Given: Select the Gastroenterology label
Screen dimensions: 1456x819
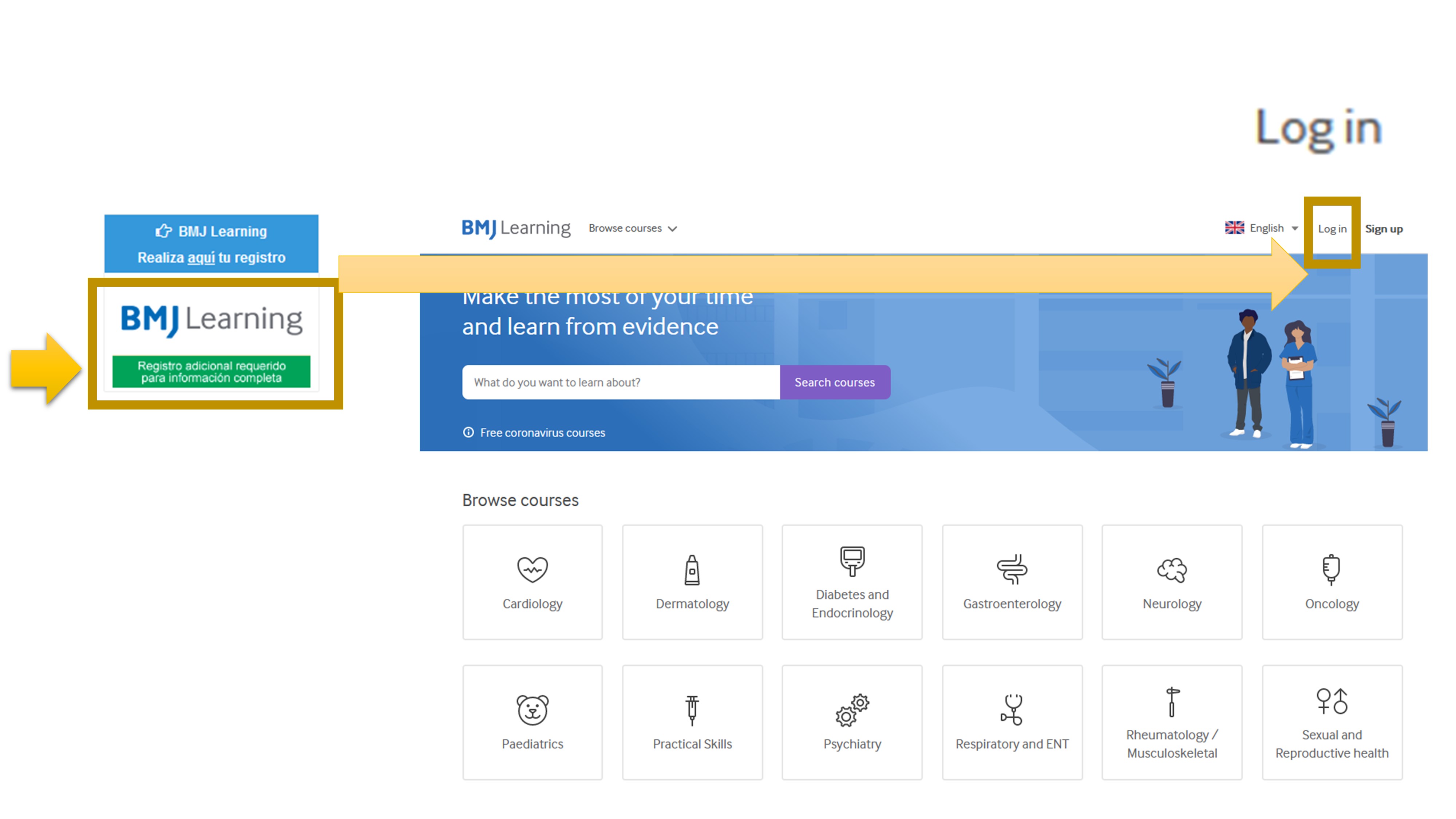Looking at the screenshot, I should [1012, 604].
